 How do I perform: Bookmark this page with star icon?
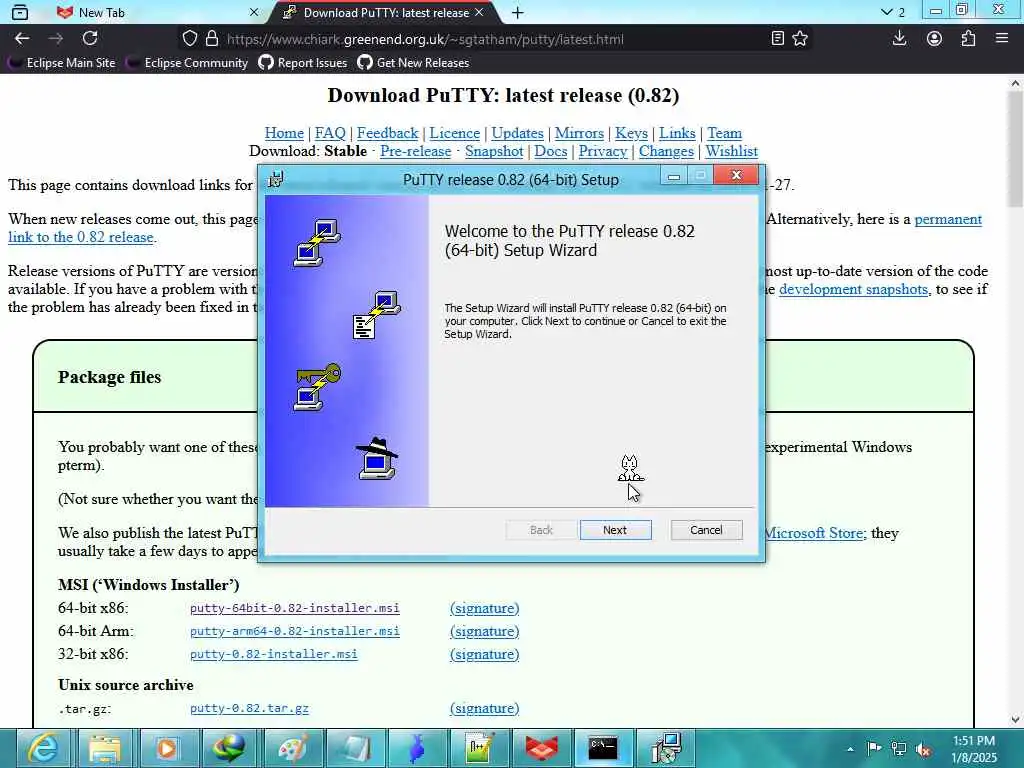click(x=800, y=39)
